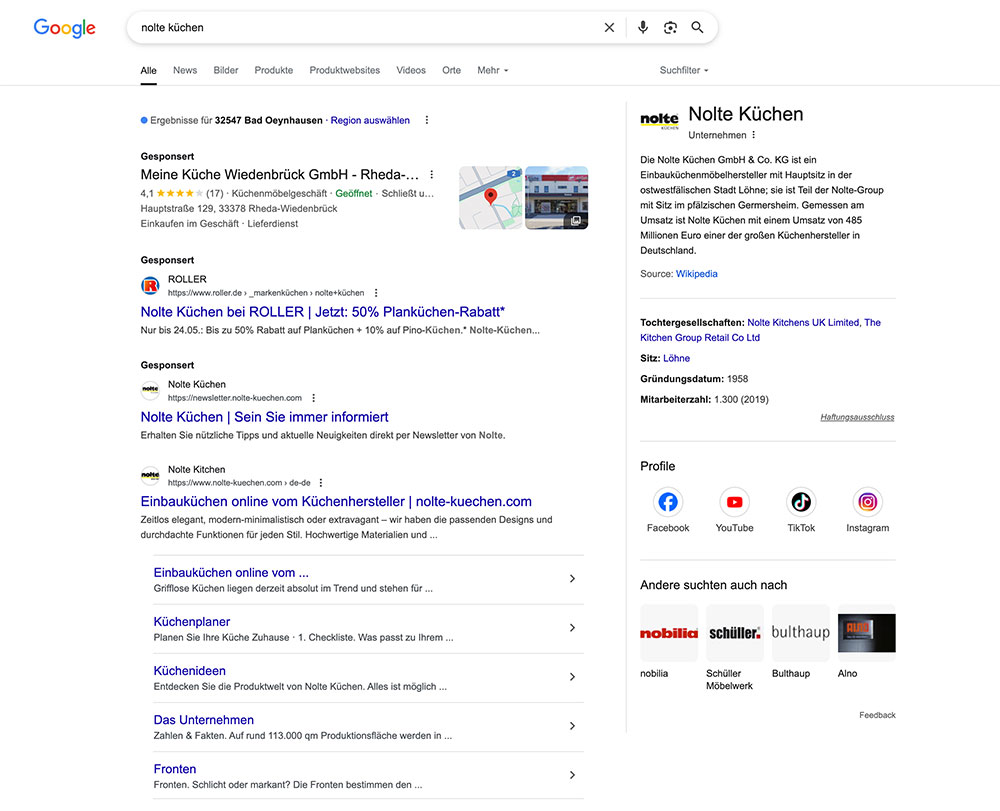Click 'Hauptstraße 129, 33378 Rheda-Wiedenbrück' address text
This screenshot has width=1000, height=811.
coord(239,208)
